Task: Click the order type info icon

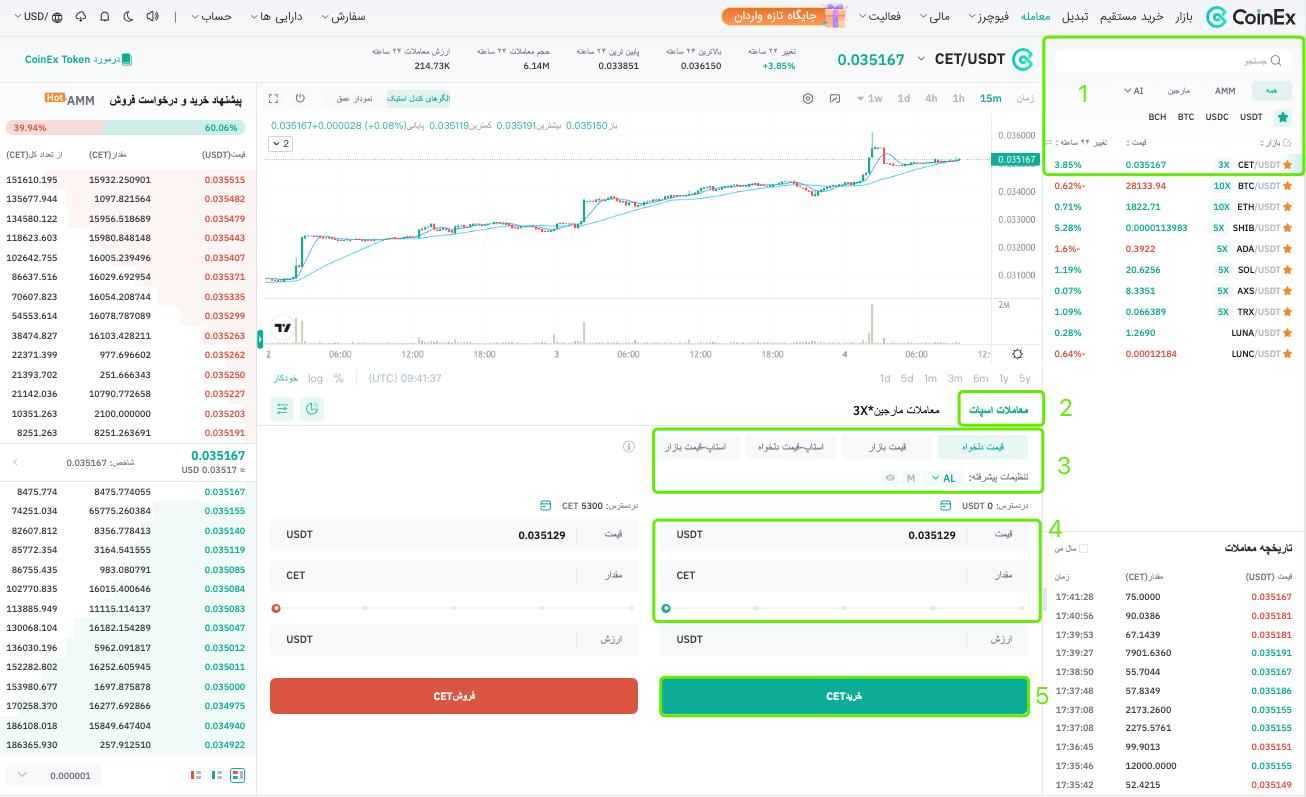Action: [630, 446]
